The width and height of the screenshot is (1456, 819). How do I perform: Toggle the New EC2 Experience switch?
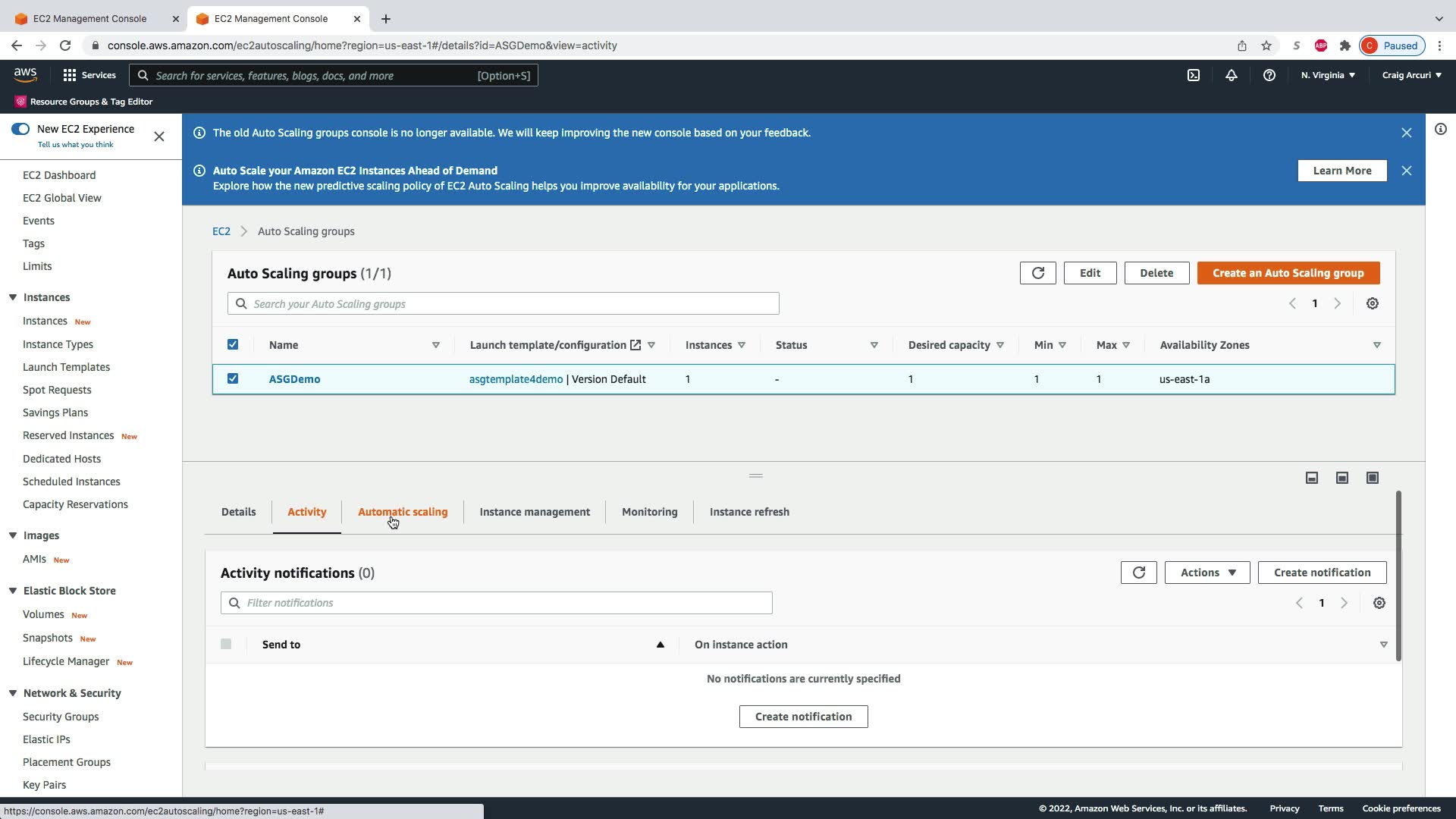20,129
